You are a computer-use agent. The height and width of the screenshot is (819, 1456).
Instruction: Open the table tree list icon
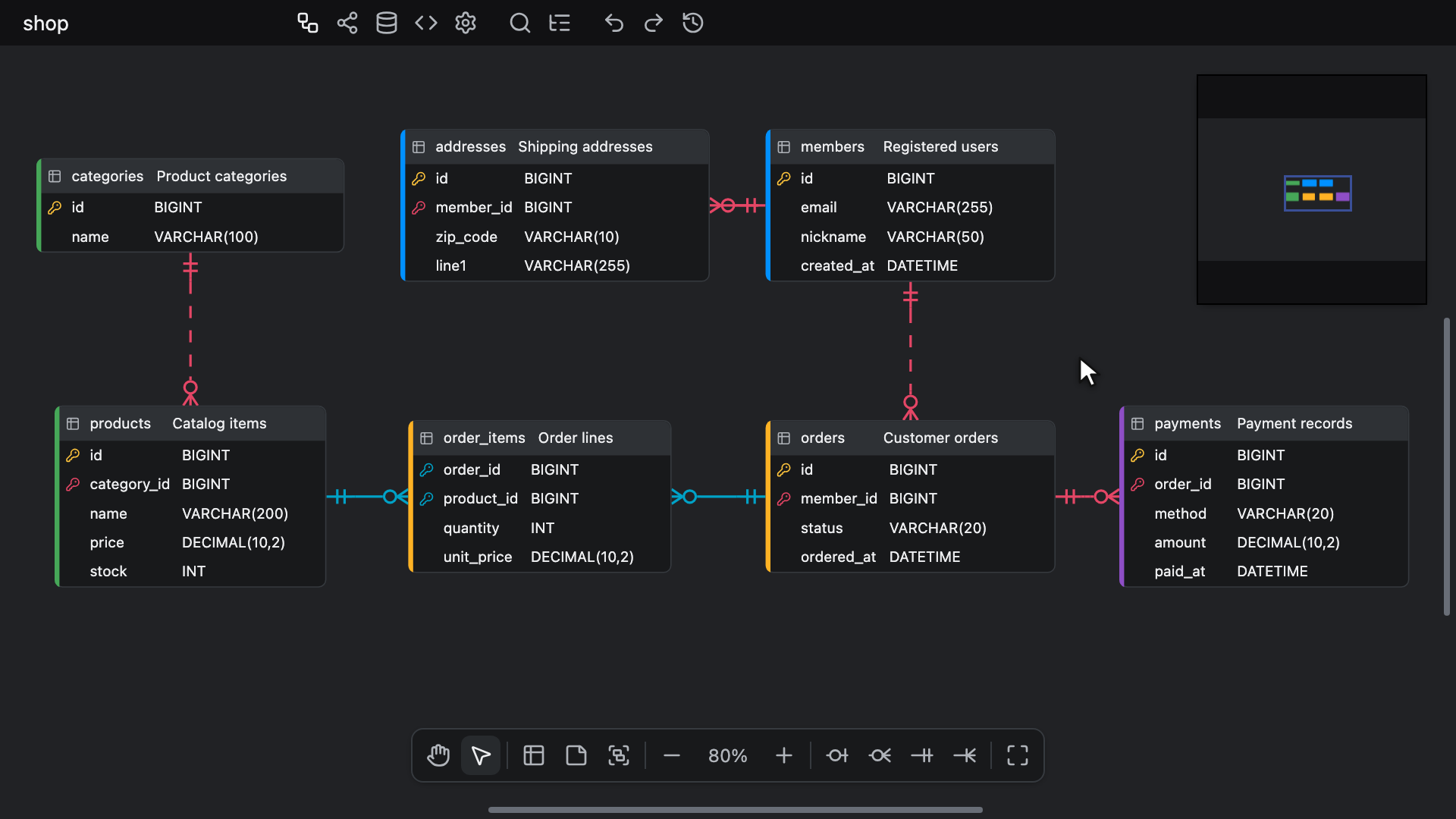coord(560,23)
